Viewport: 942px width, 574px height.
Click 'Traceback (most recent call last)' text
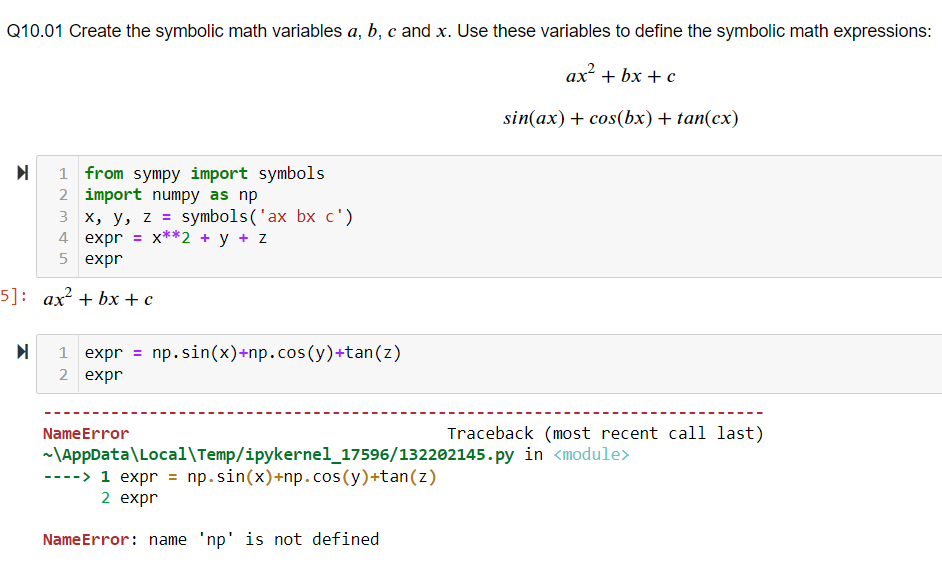[605, 434]
